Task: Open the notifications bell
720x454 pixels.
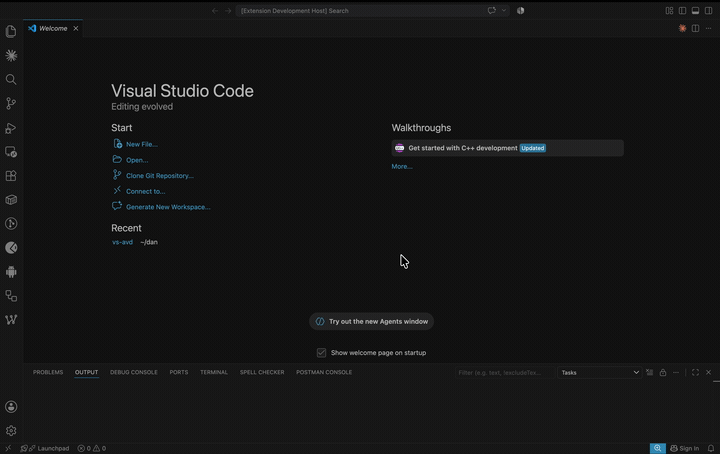Action: pyautogui.click(x=711, y=448)
